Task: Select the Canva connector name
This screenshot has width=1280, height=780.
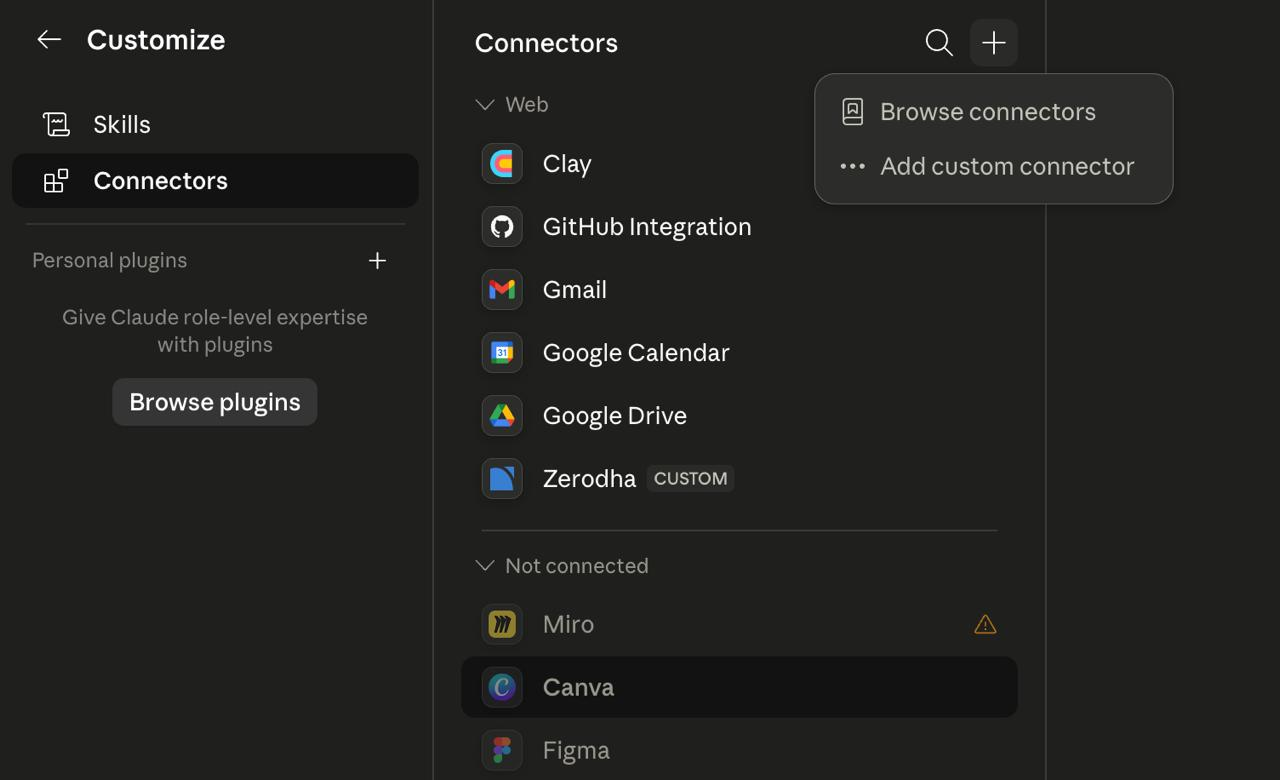Action: tap(578, 687)
